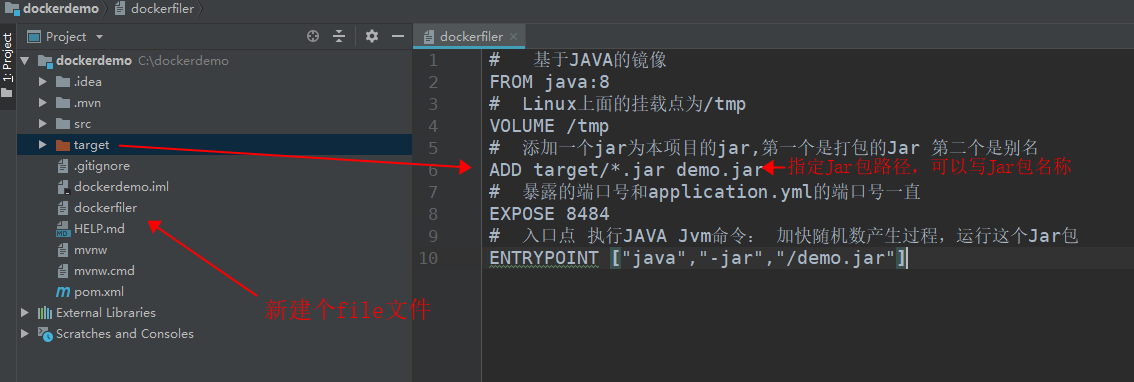
Task: Click the locate/scroll-from-source target icon
Action: click(x=313, y=36)
